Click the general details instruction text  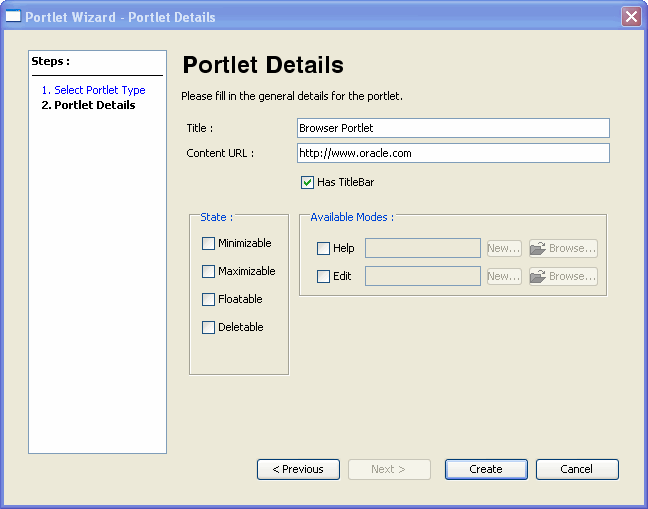pos(292,96)
